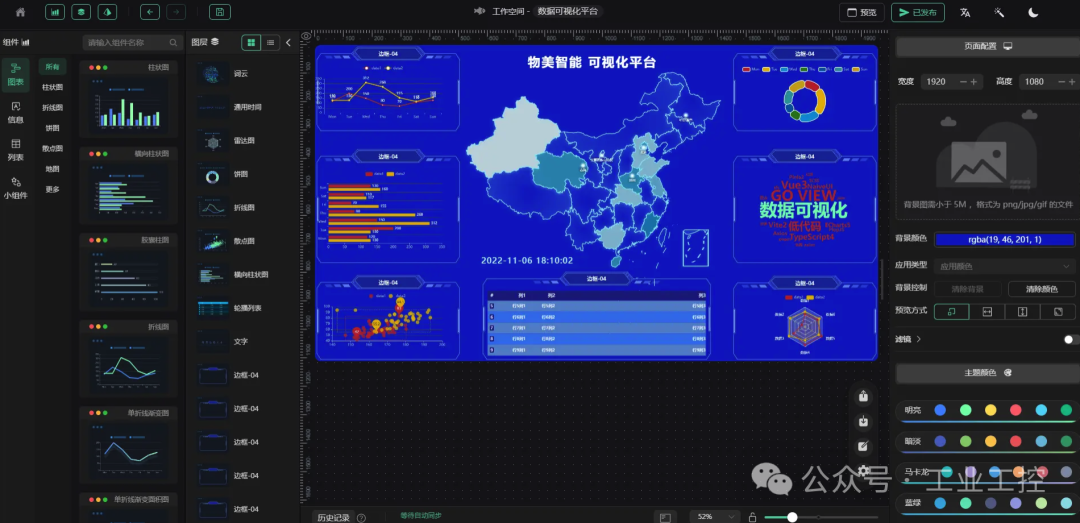
Task: Toggle the 滤镜 filter switch
Action: pyautogui.click(x=1071, y=340)
